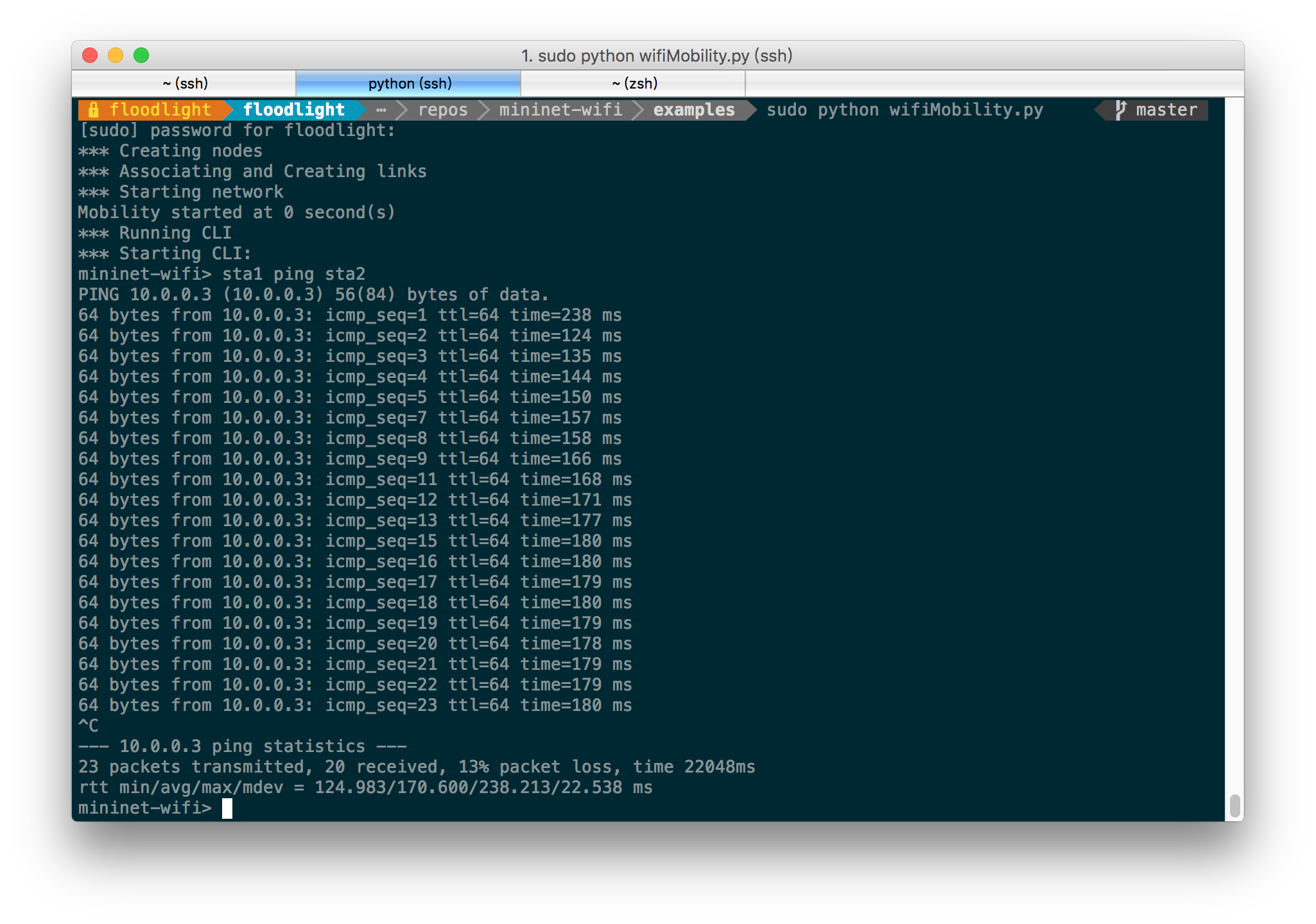Click the 'rtt min/avg/max/mdev' line
1316x924 pixels.
pyautogui.click(x=365, y=787)
